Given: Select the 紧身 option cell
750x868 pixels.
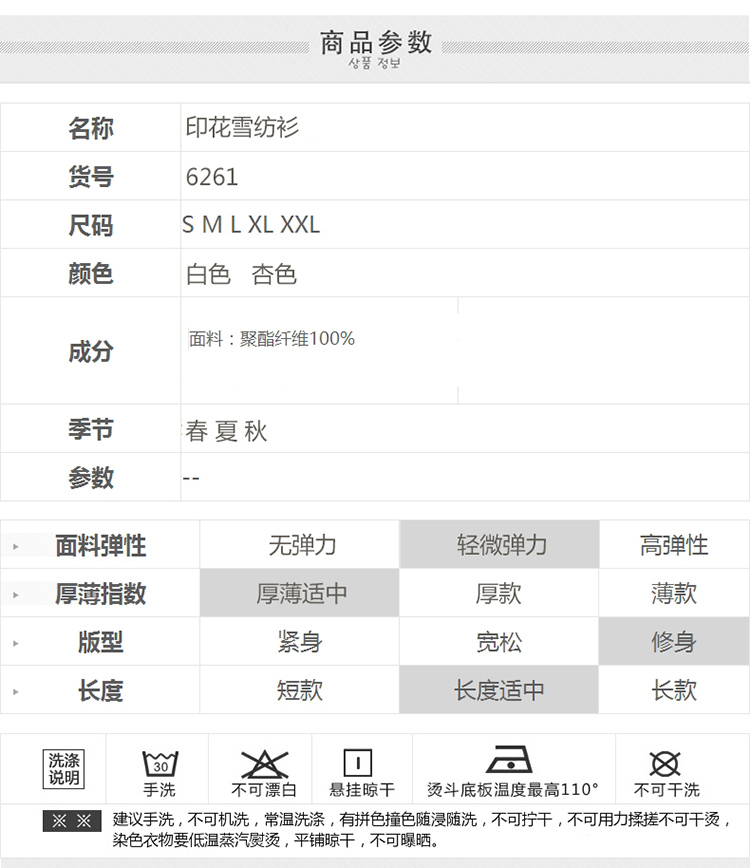Looking at the screenshot, I should tap(299, 642).
